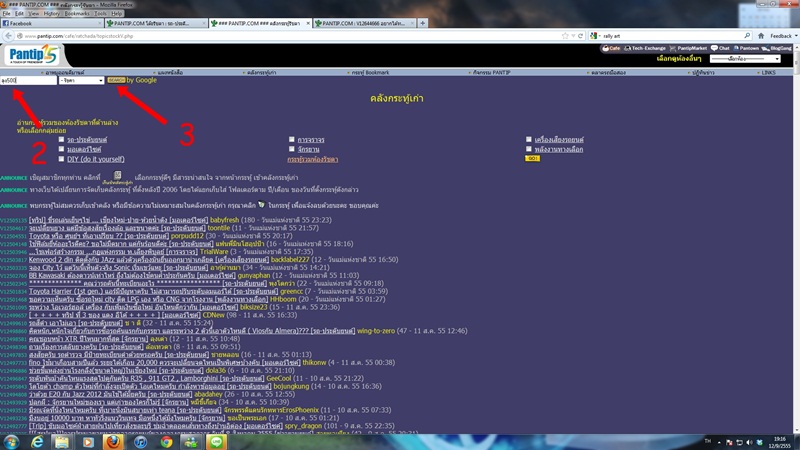Bookmark page with the star icon
800x450 pixels.
click(x=565, y=36)
